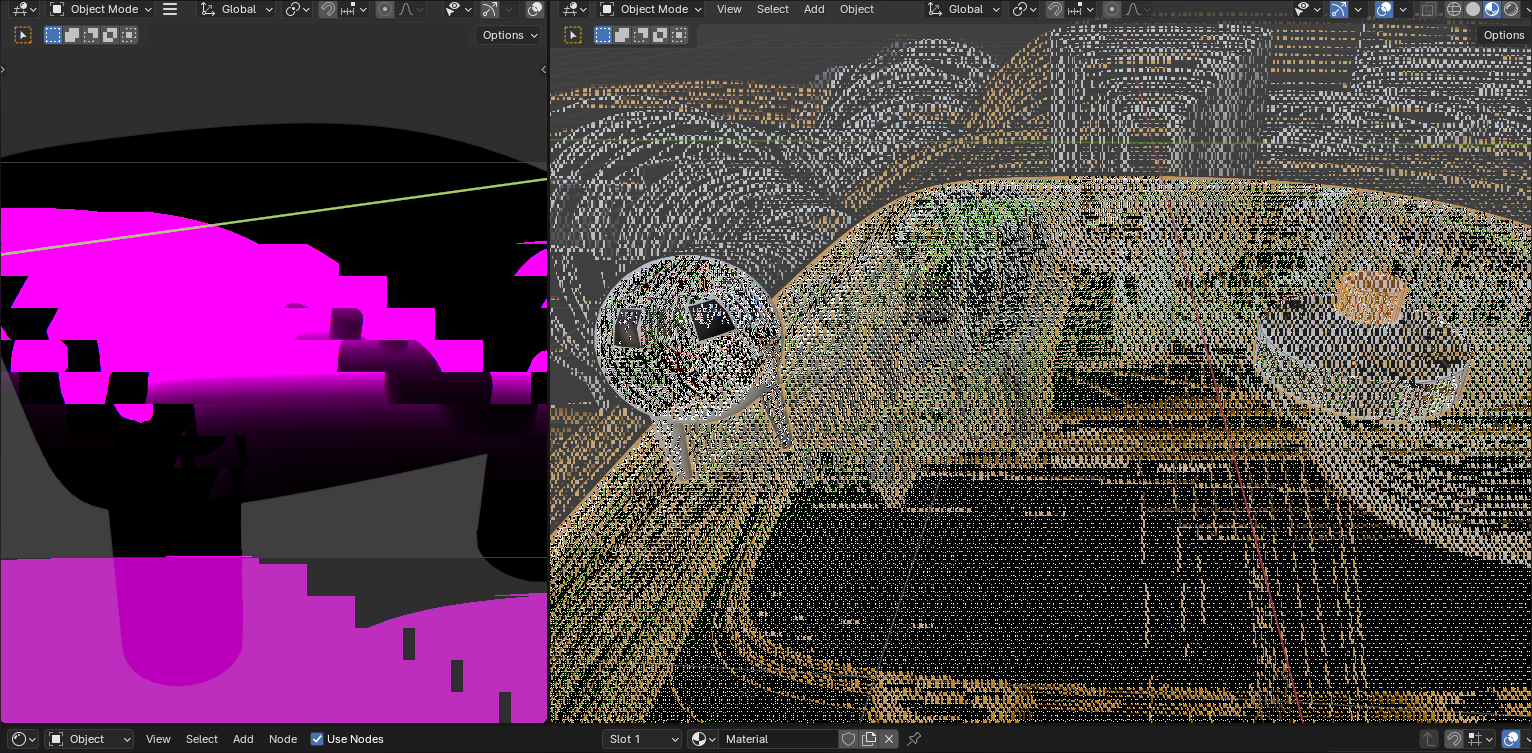This screenshot has height=753, width=1532.
Task: Open Object Mode dropdown in right viewport
Action: pyautogui.click(x=650, y=9)
